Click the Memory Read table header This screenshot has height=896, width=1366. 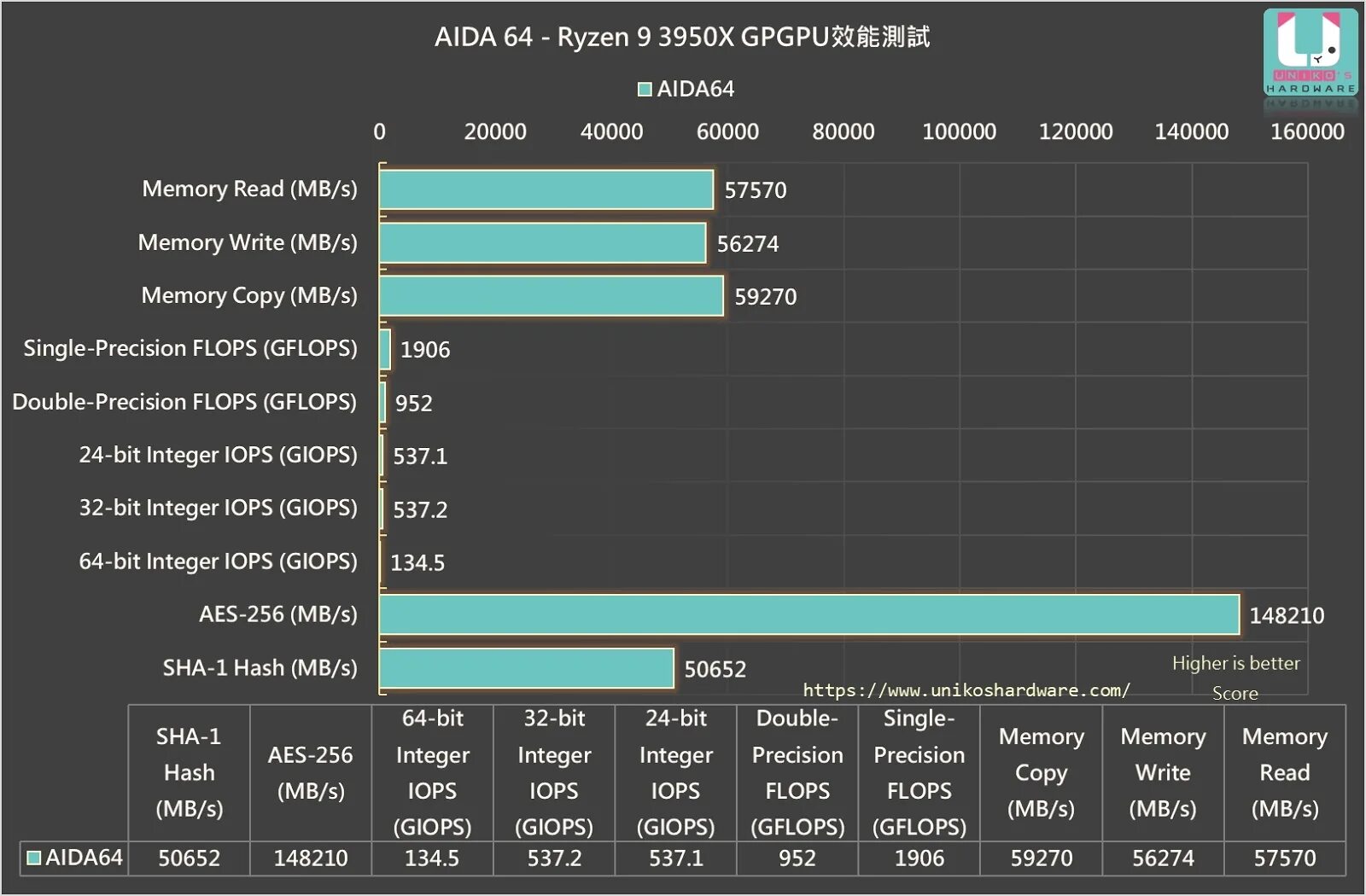tap(1285, 772)
